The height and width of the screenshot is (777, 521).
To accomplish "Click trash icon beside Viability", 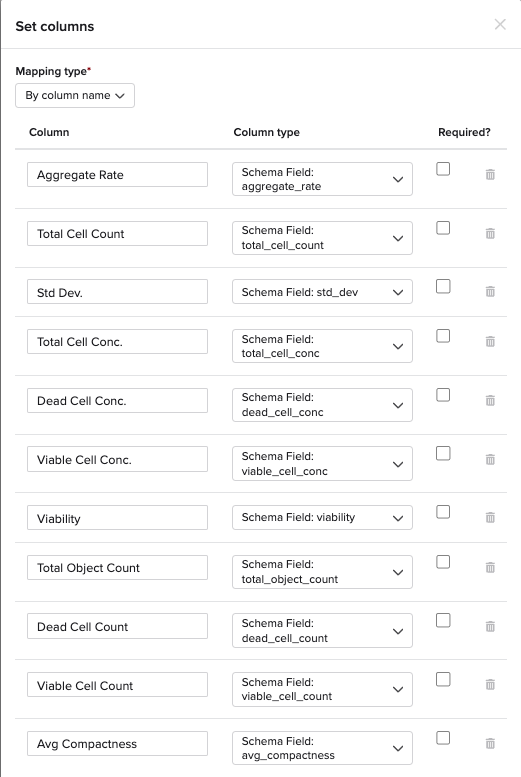I will (x=490, y=518).
